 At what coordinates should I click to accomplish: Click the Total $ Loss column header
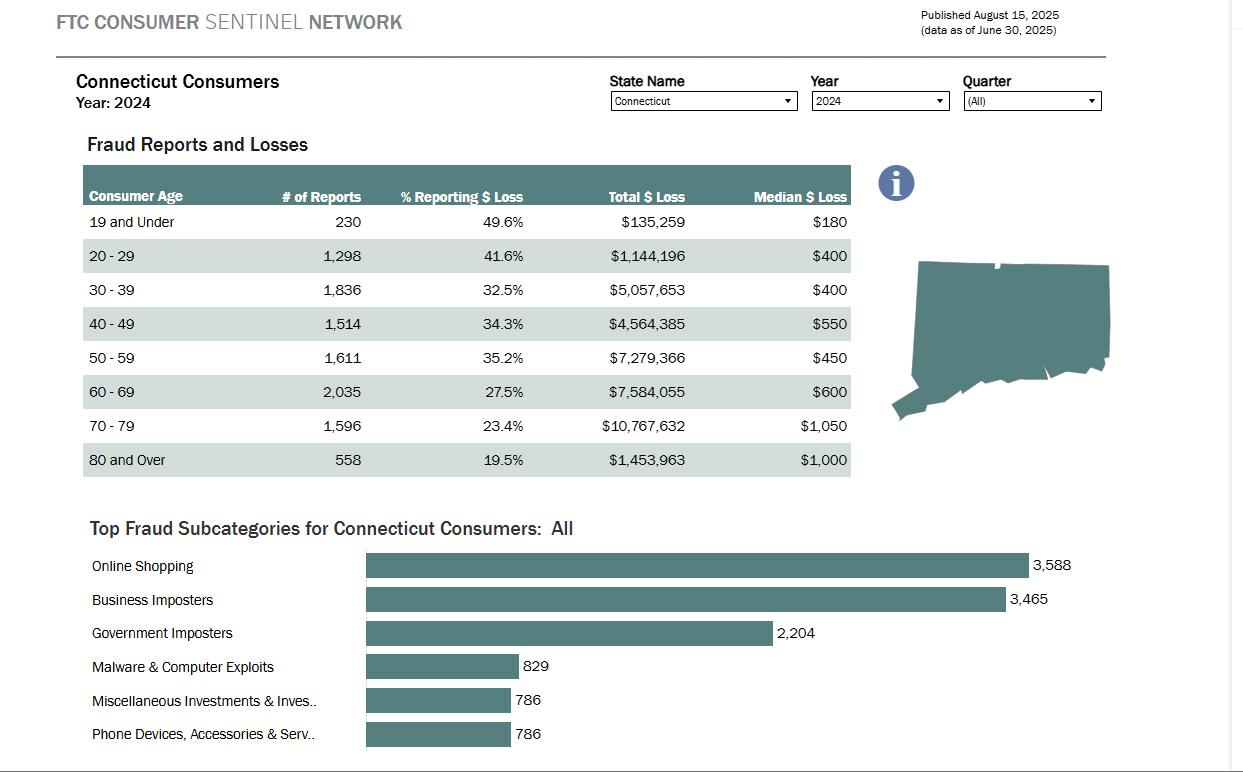point(647,197)
